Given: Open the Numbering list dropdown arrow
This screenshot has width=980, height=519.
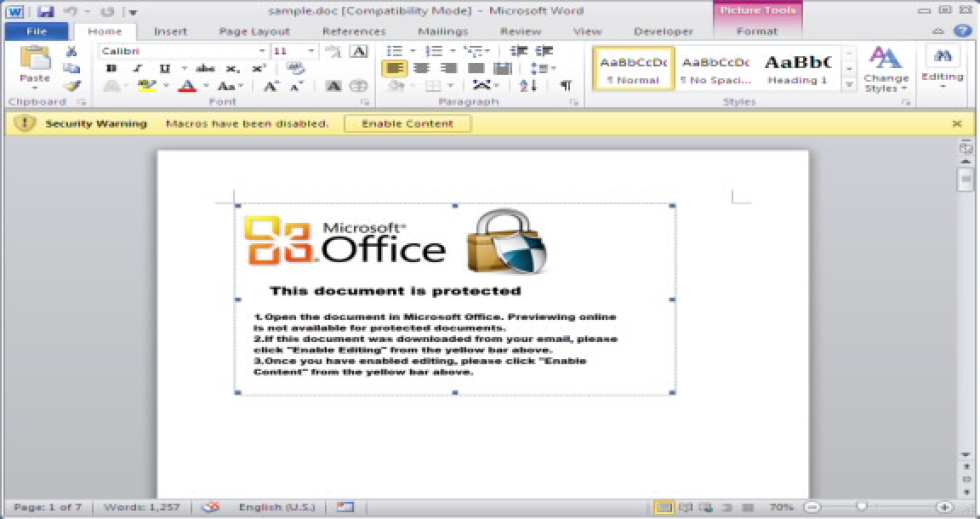Looking at the screenshot, I should coord(452,51).
